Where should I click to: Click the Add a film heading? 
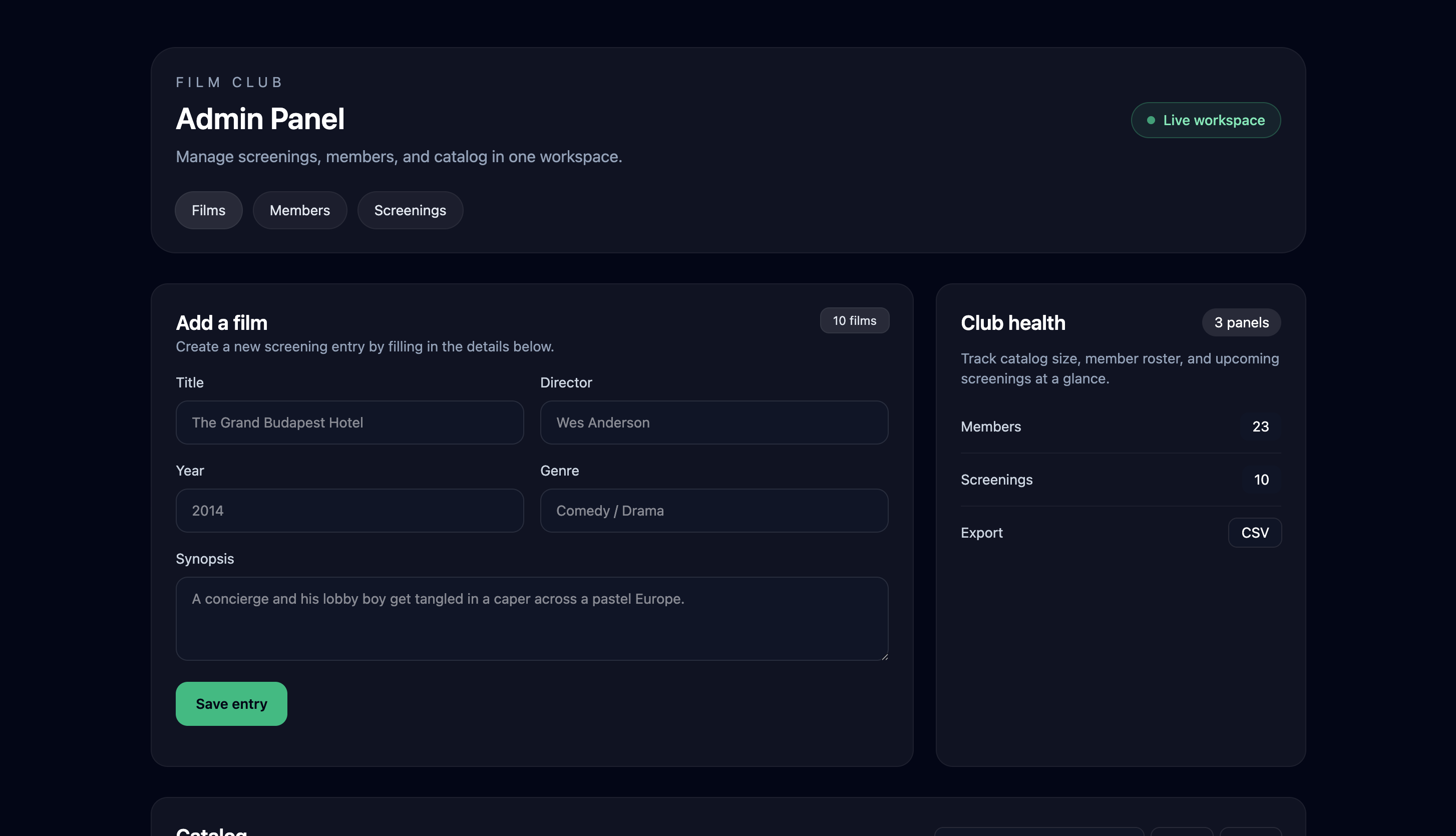(222, 323)
